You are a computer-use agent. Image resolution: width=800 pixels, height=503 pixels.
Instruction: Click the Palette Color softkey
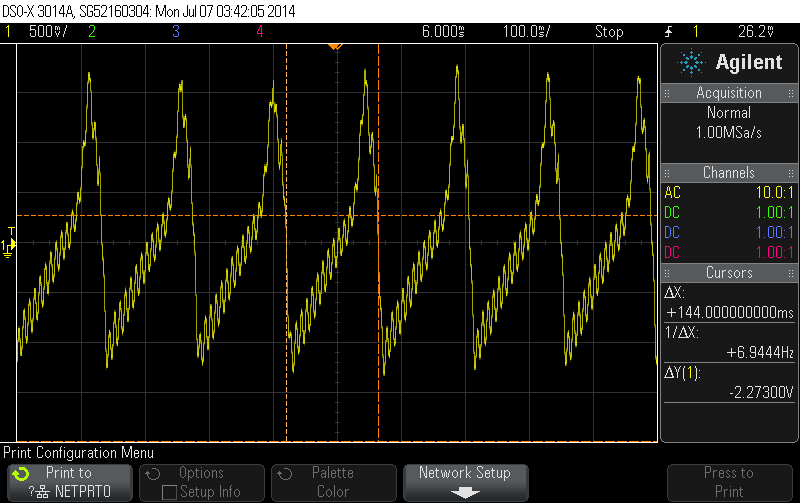point(334,482)
